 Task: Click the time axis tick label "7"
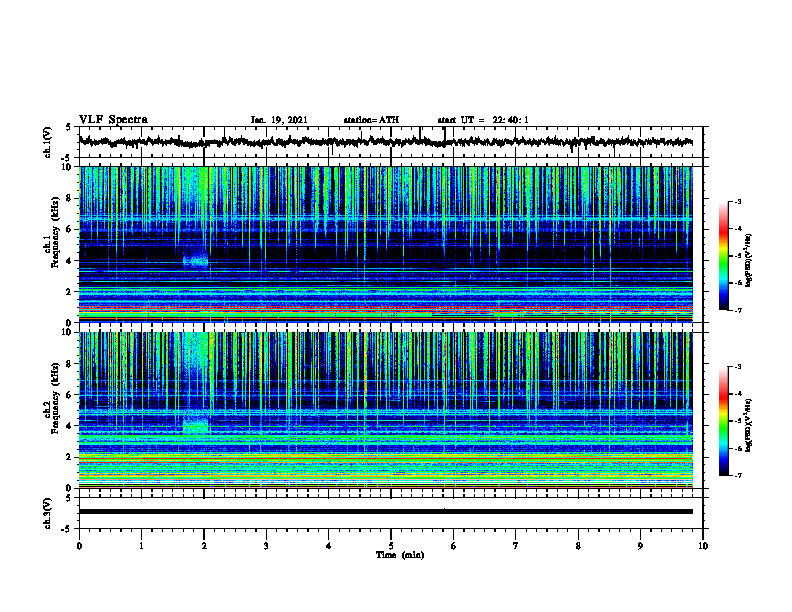pyautogui.click(x=516, y=546)
